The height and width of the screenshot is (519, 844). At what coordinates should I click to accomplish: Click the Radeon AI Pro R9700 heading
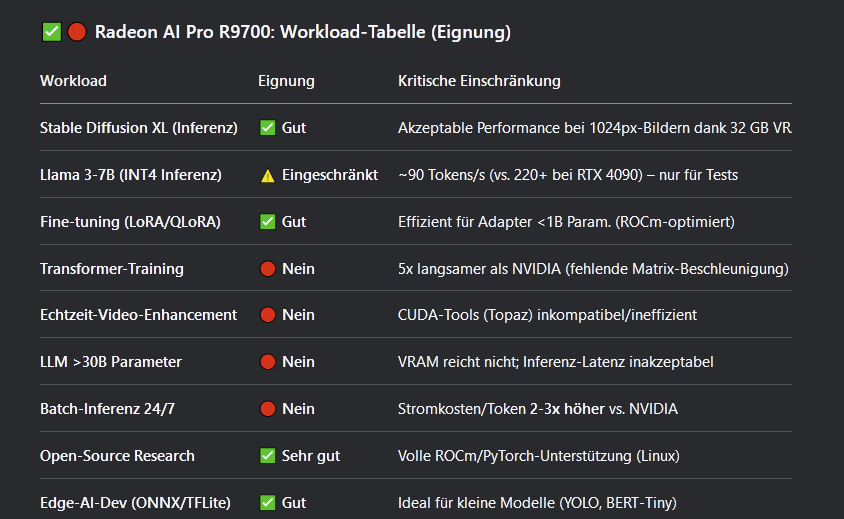point(303,32)
